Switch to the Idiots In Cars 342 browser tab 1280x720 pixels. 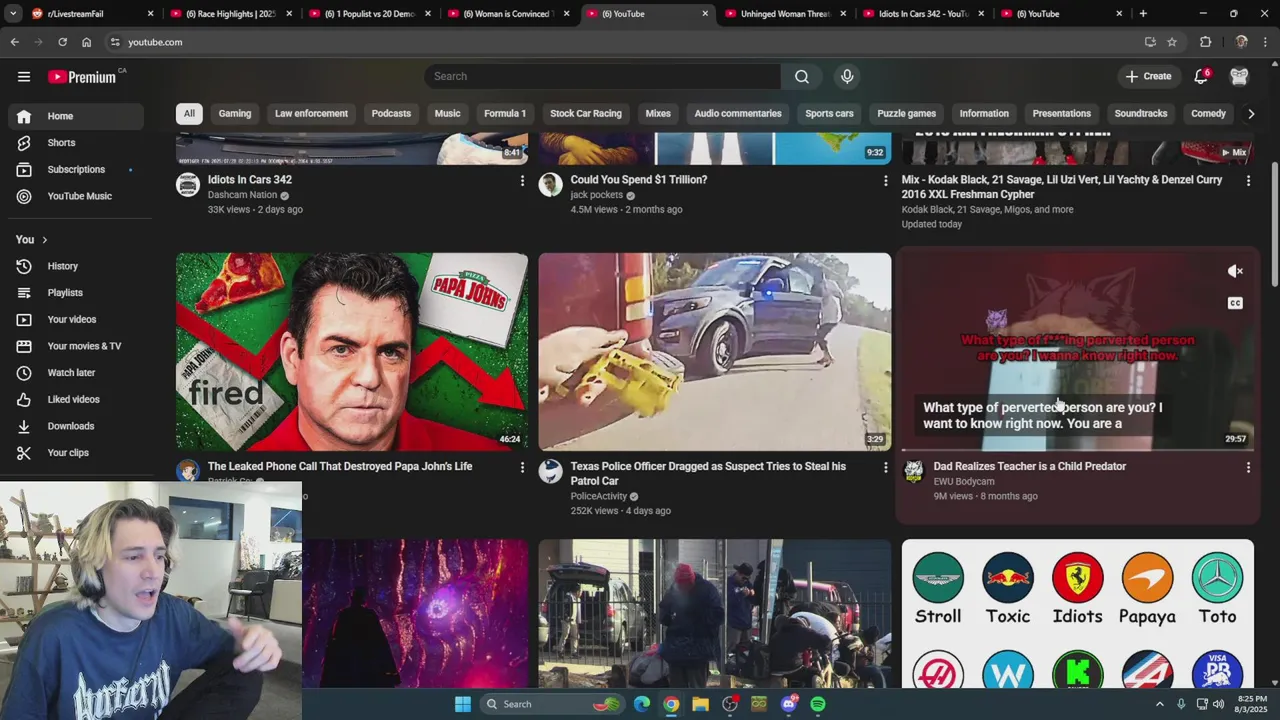pos(923,14)
